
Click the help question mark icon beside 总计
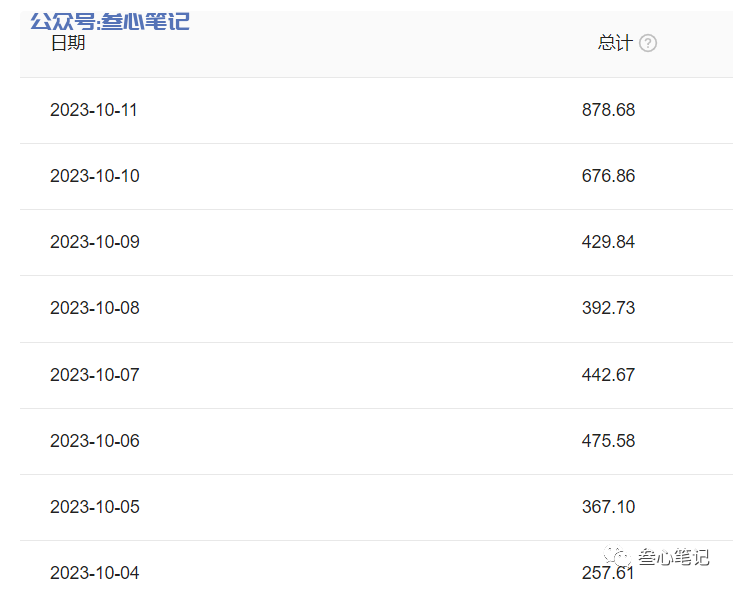[x=647, y=43]
